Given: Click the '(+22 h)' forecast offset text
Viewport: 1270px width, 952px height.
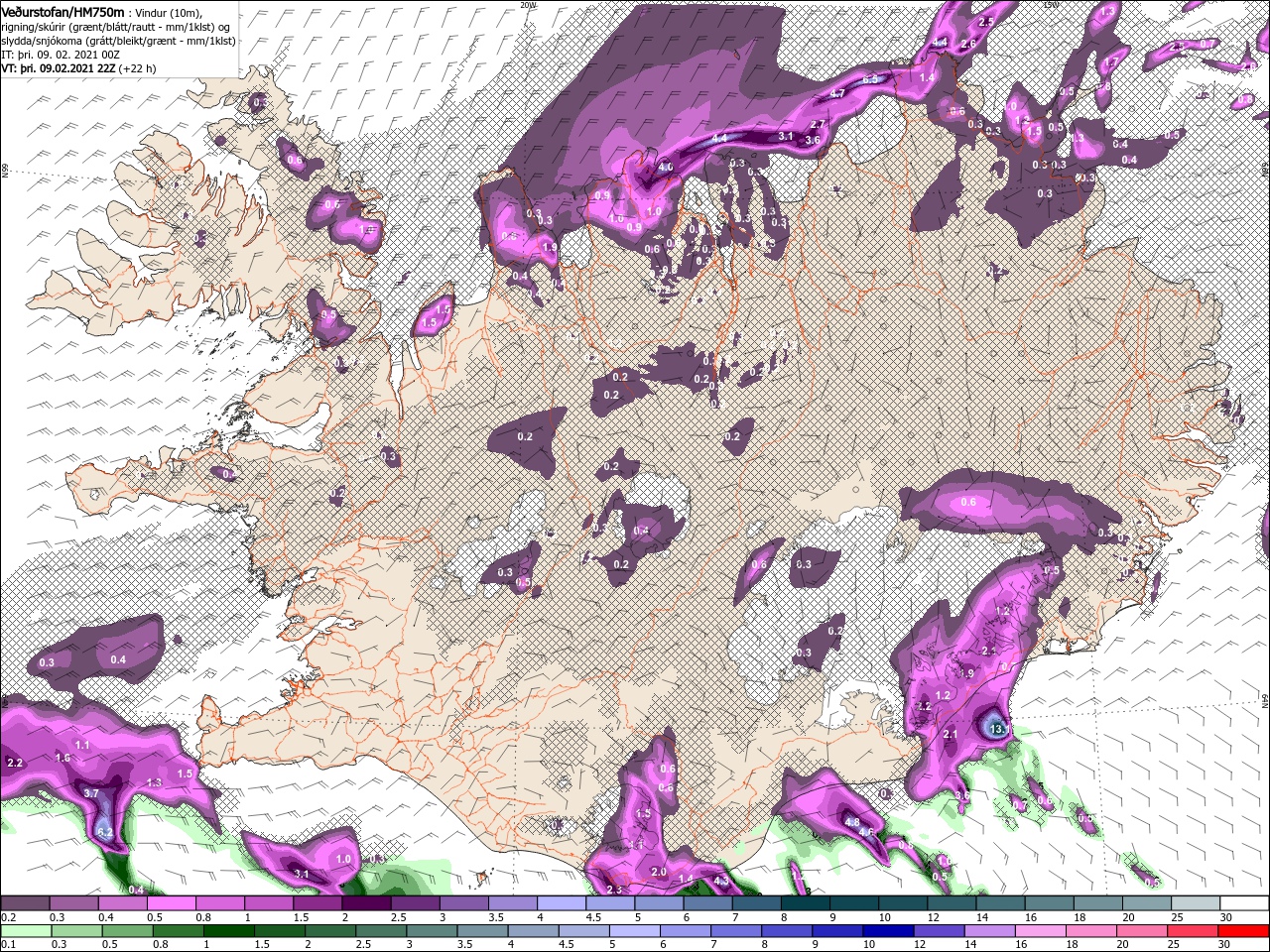Looking at the screenshot, I should point(137,67).
